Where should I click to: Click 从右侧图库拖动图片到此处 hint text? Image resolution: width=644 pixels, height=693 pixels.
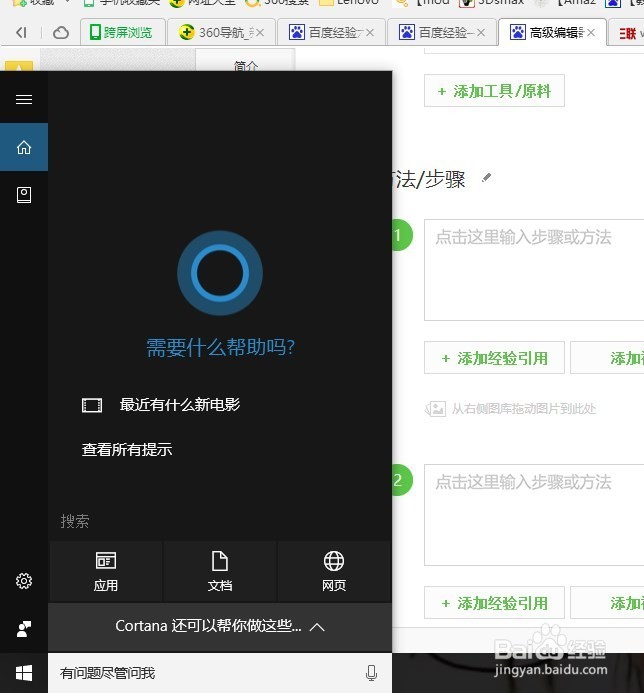click(524, 409)
